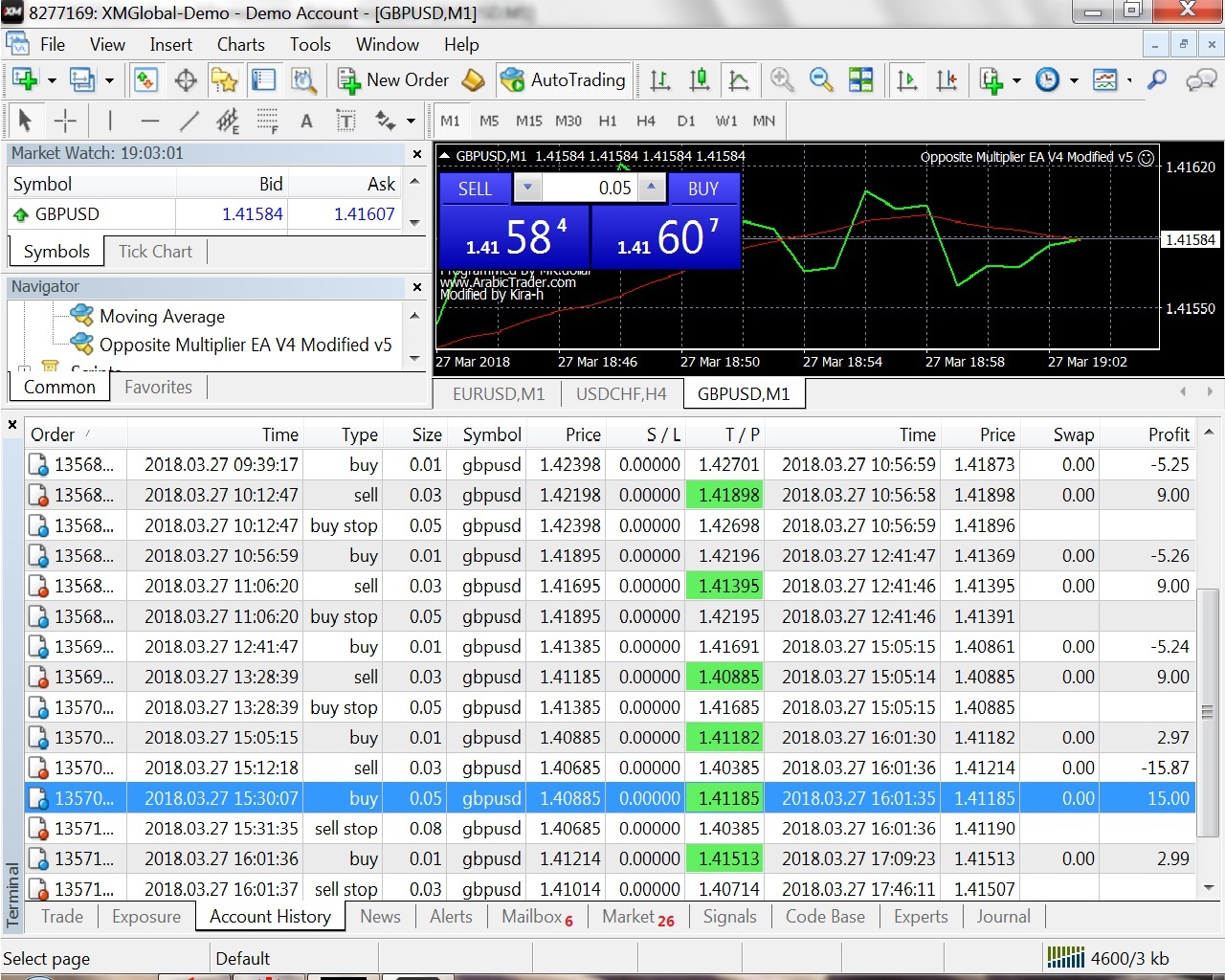Expand the periodicity clock dropdown arrow
The image size is (1225, 980).
[1074, 80]
